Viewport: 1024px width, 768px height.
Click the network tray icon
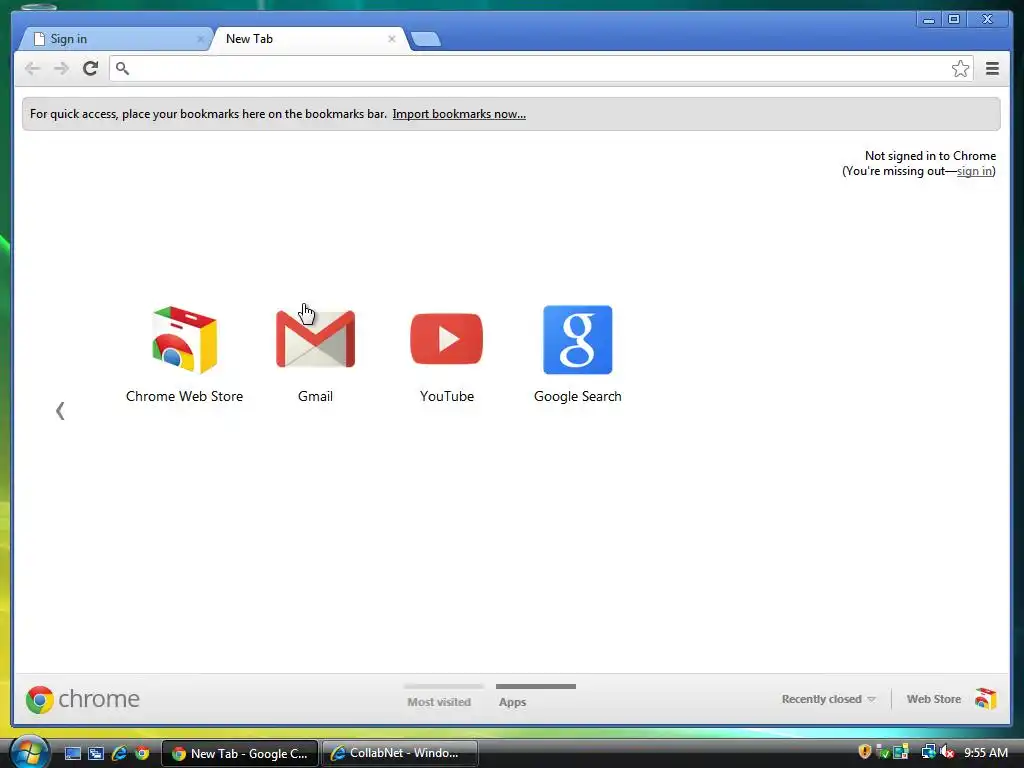point(928,752)
